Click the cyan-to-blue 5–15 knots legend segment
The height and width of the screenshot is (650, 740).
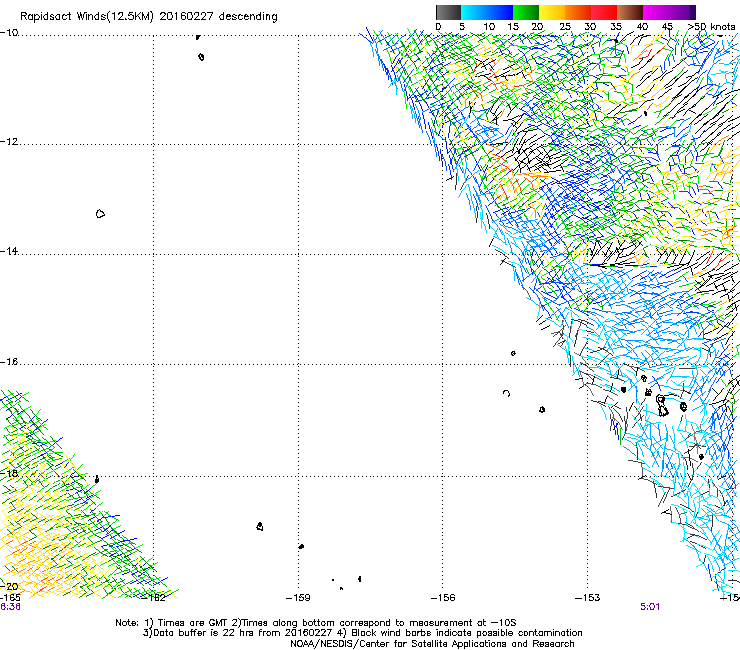pos(487,12)
